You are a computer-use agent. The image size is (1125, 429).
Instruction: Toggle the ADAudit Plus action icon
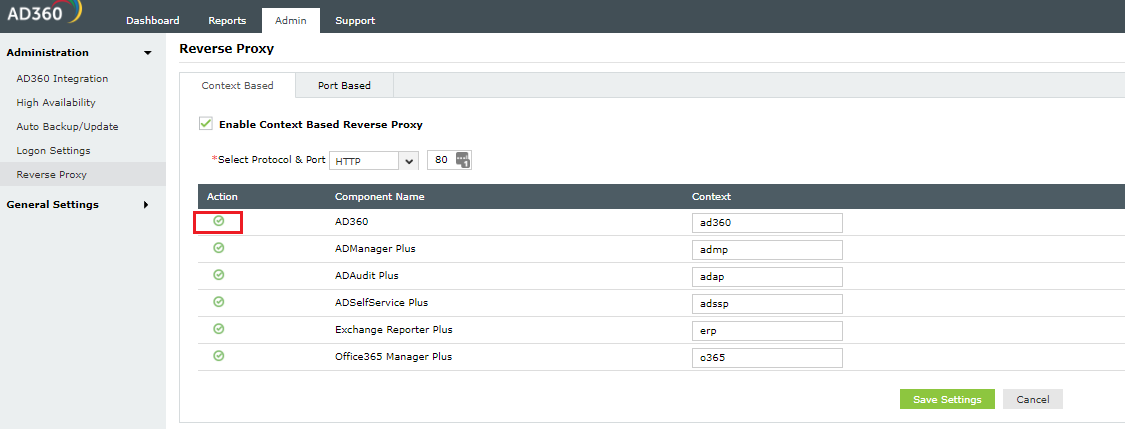[219, 275]
